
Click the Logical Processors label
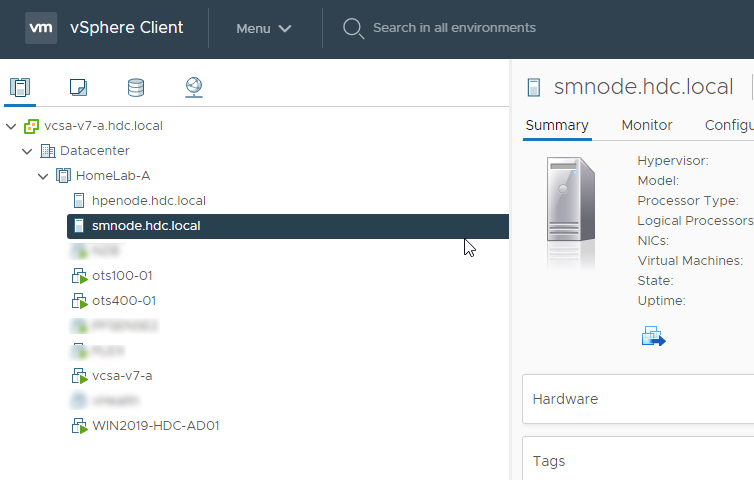[695, 221]
